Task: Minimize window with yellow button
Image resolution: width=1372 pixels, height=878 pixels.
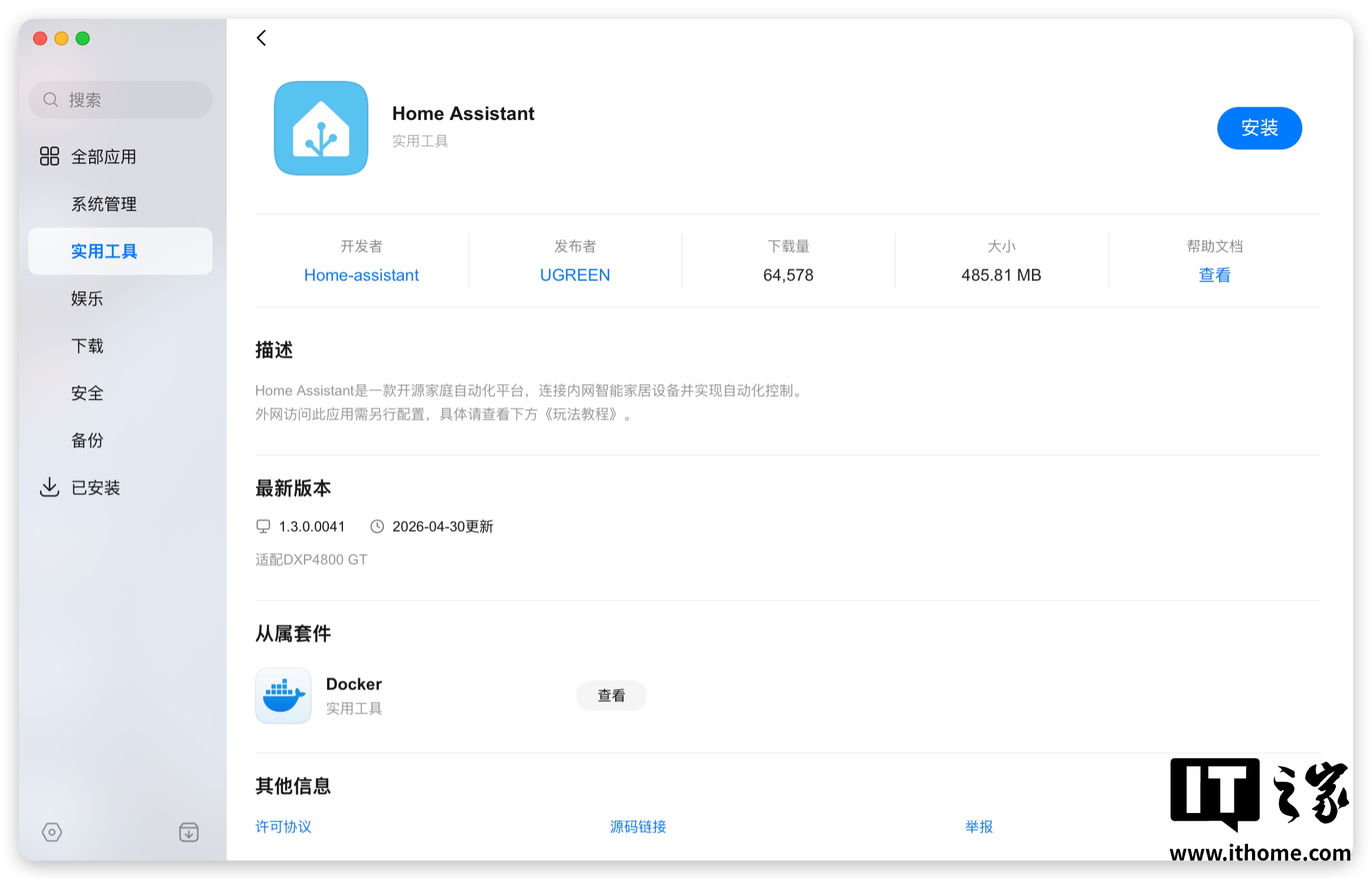Action: click(61, 38)
